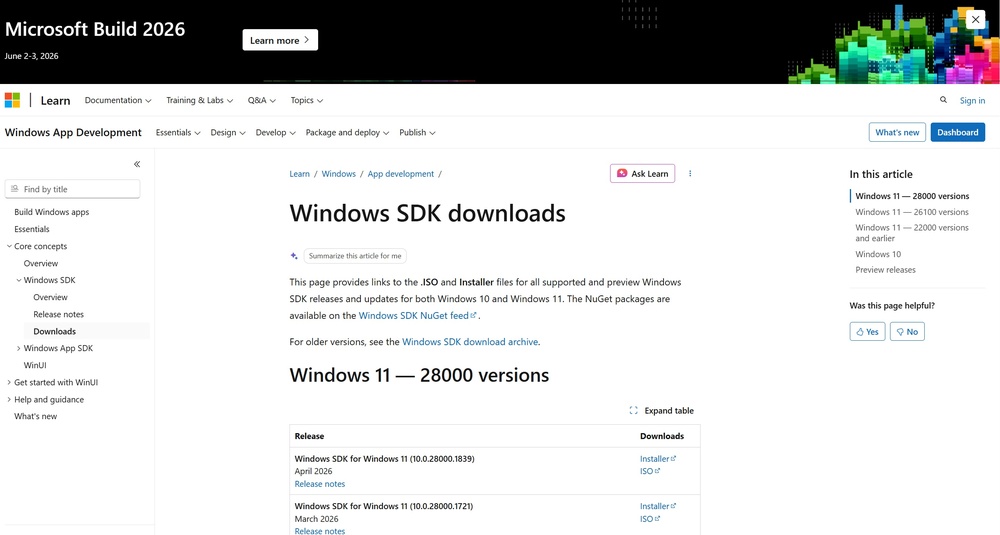Image resolution: width=1000 pixels, height=535 pixels.
Task: Open the Q&A dropdown menu
Action: tap(261, 100)
